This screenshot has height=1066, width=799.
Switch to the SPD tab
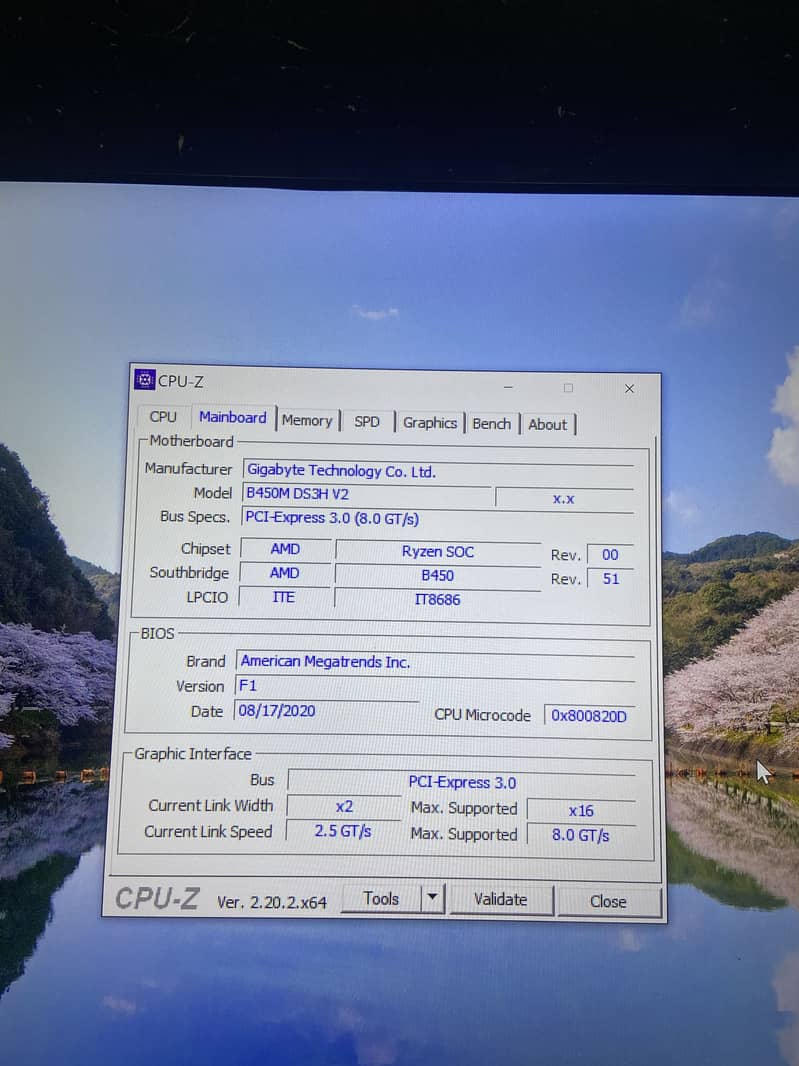(x=367, y=422)
